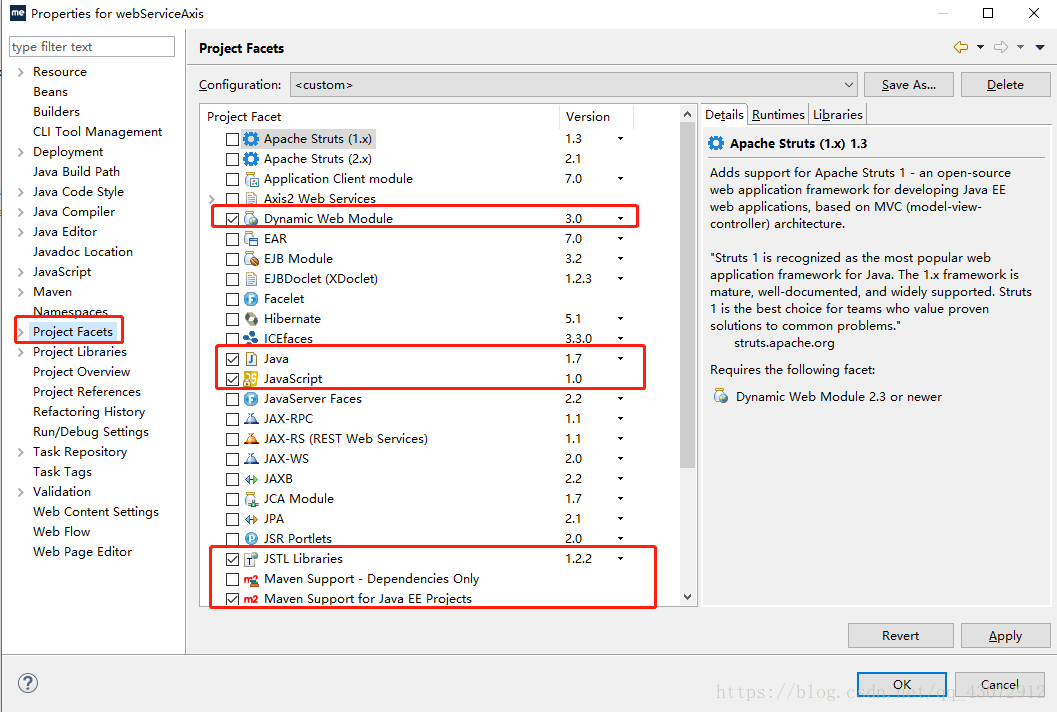
Task: Select Project References in the sidebar
Action: (x=87, y=392)
